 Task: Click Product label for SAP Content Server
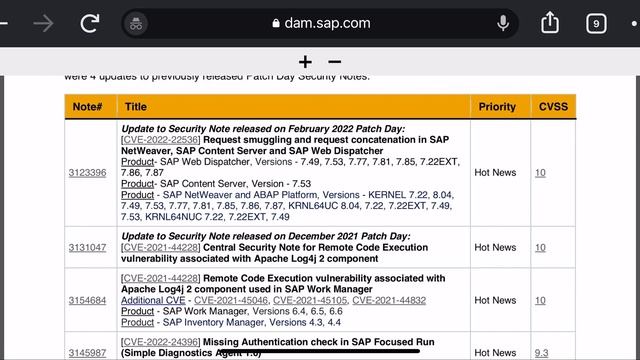[138, 184]
